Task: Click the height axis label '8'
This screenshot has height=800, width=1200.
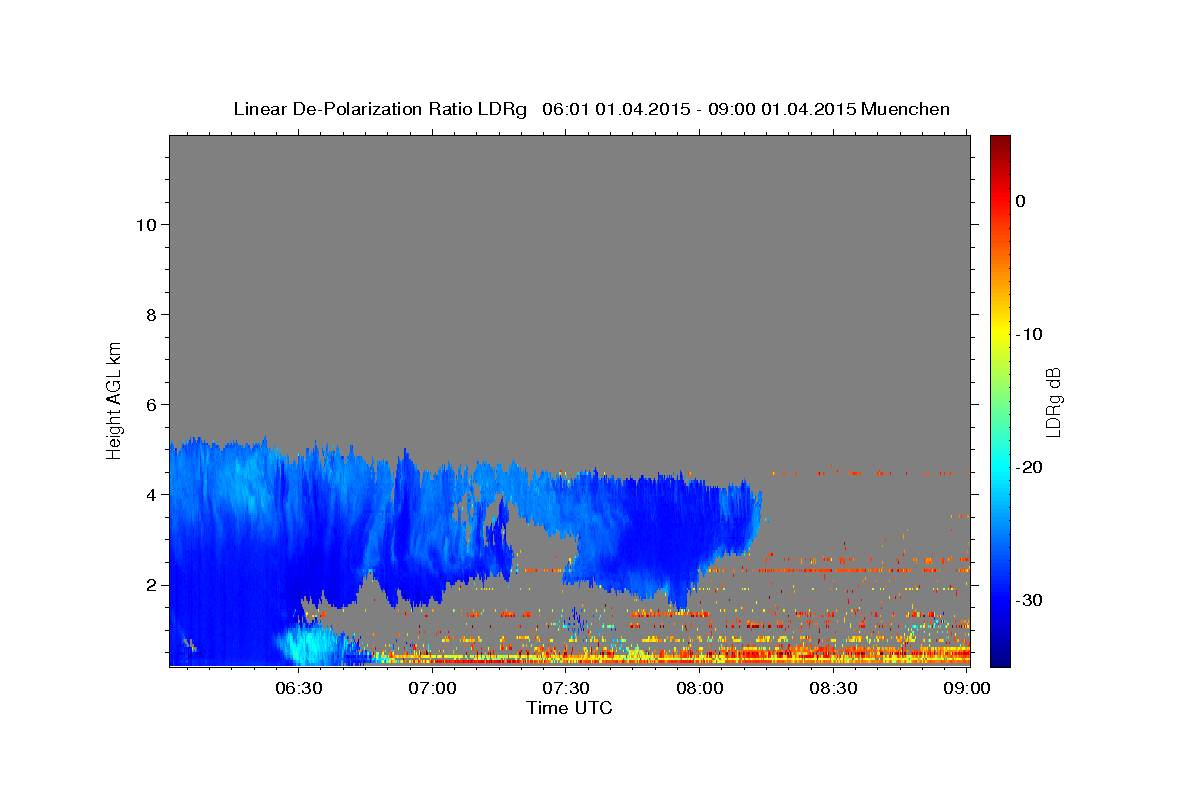Action: pyautogui.click(x=151, y=315)
